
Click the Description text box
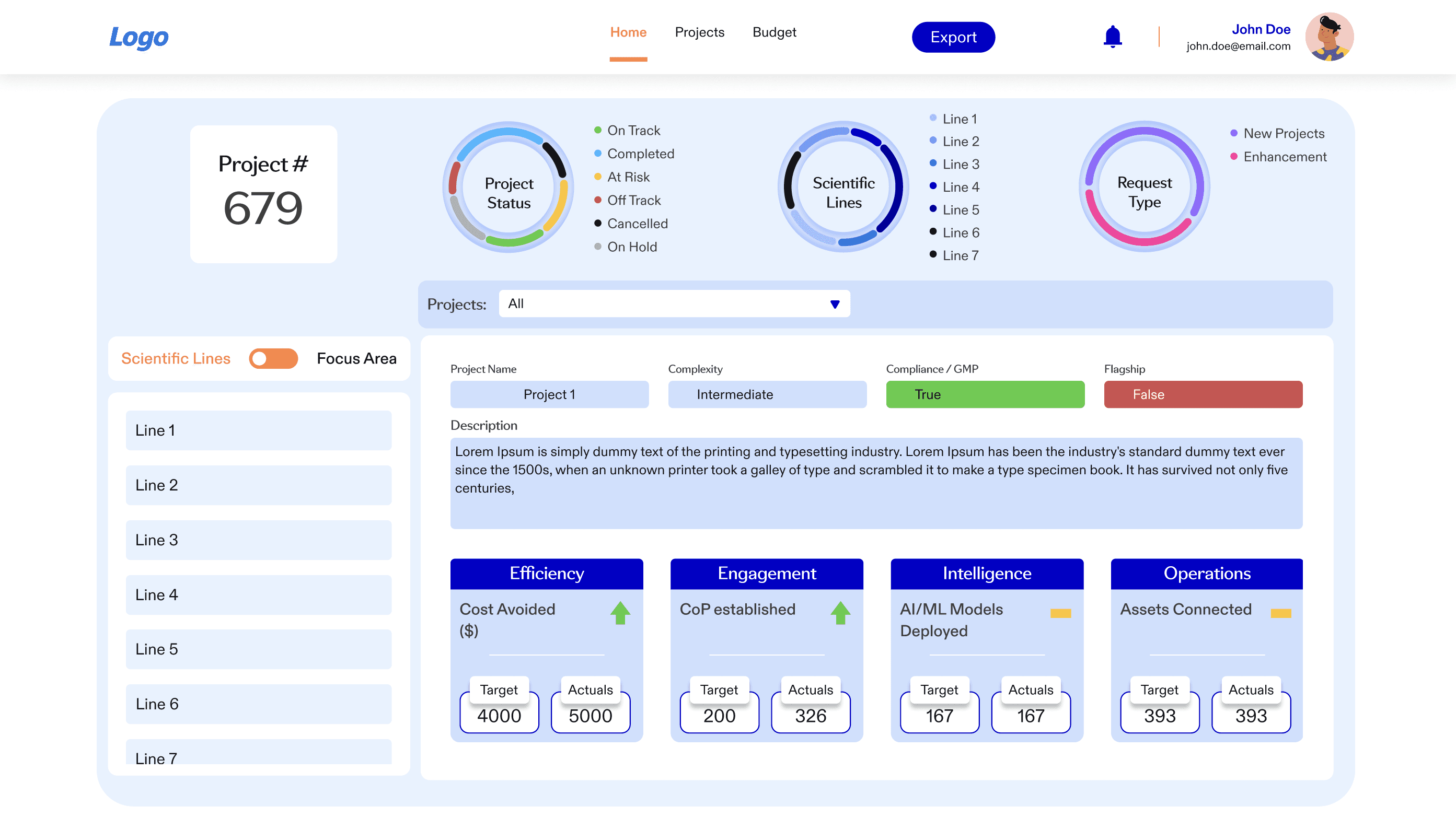pyautogui.click(x=875, y=483)
